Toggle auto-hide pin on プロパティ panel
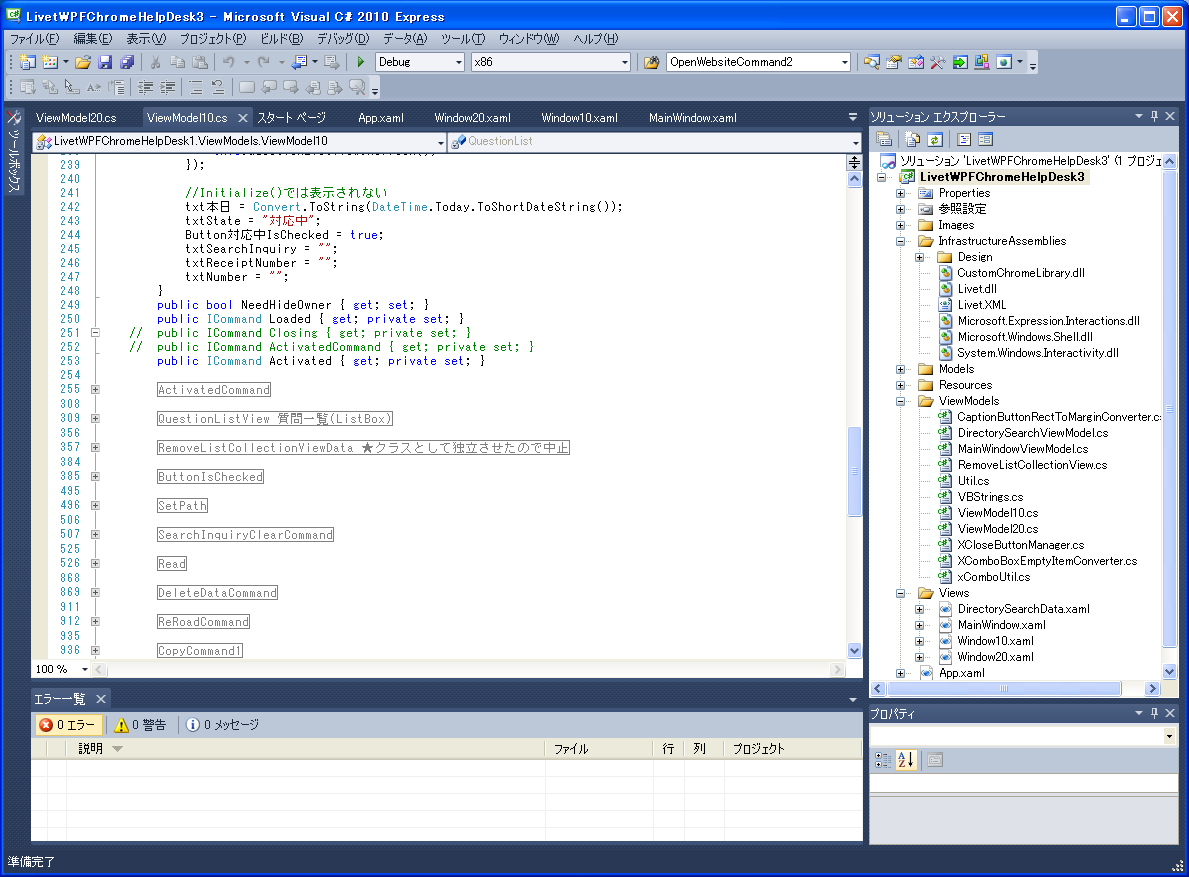Viewport: 1189px width, 877px height. pos(1154,713)
